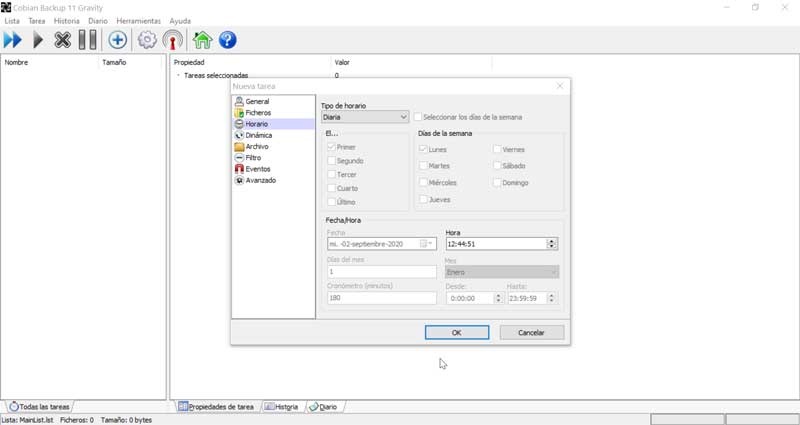Click the Cronómetro (minutos) field
The width and height of the screenshot is (800, 425).
382,298
